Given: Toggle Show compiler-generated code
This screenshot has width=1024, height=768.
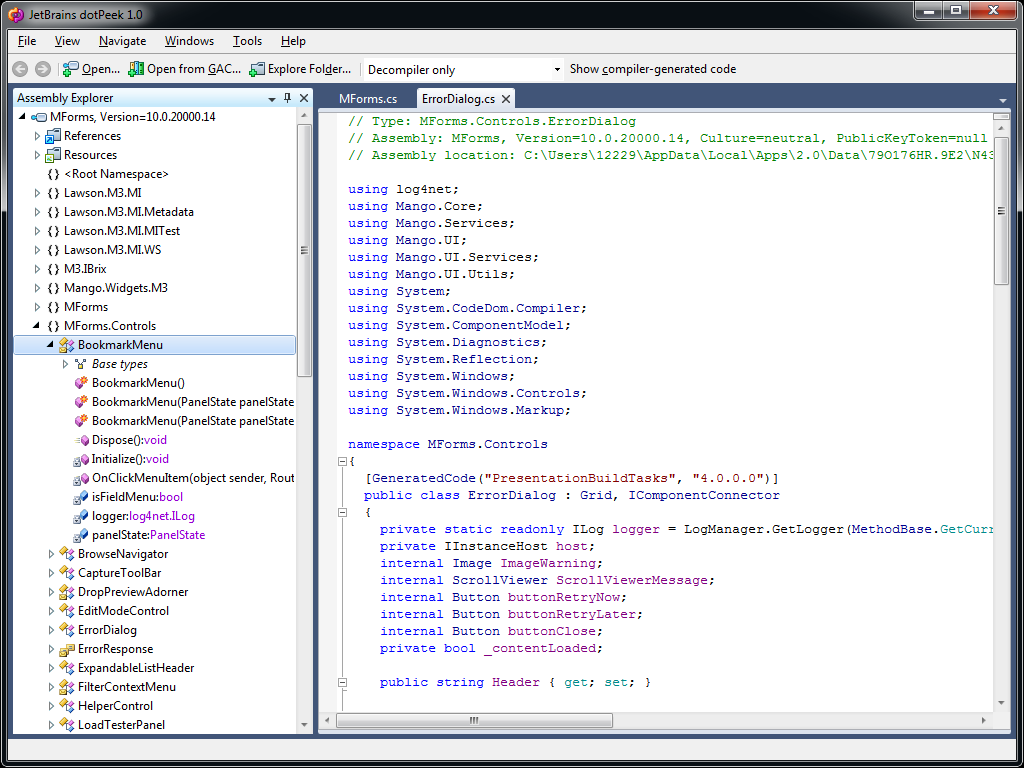Looking at the screenshot, I should coord(652,69).
